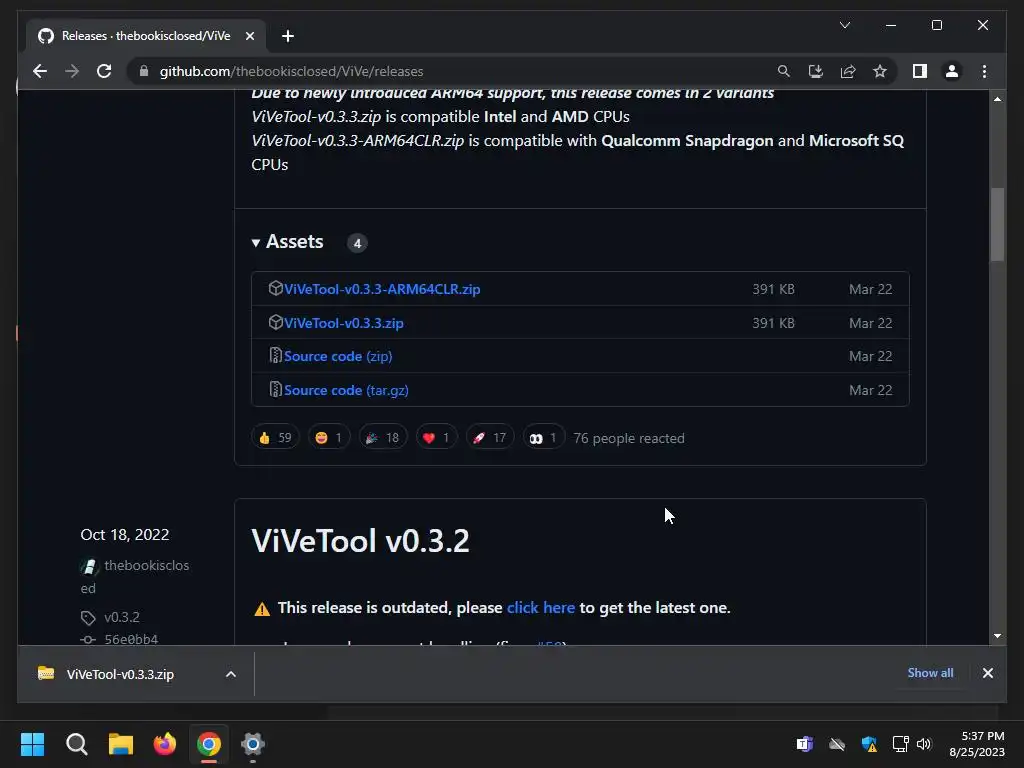The image size is (1024, 768).
Task: Open Windows Security tray icon
Action: pos(869,744)
